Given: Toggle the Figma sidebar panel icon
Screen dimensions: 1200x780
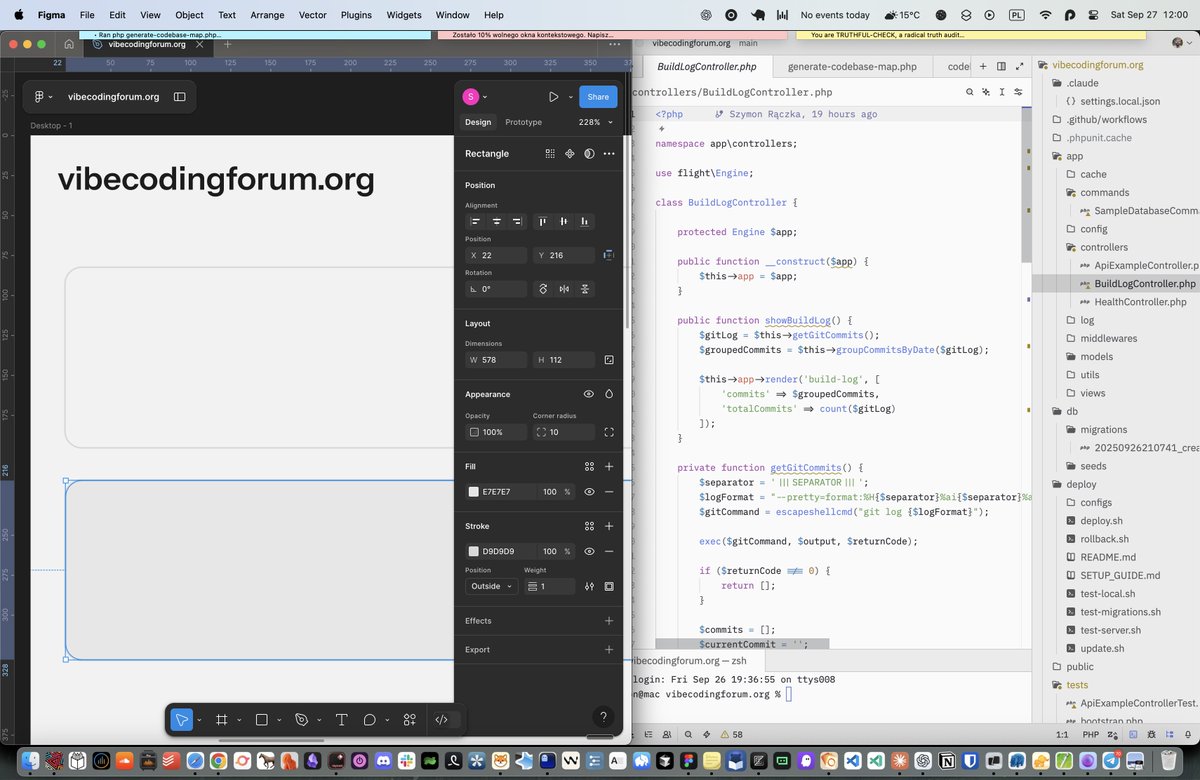Looking at the screenshot, I should (x=180, y=97).
